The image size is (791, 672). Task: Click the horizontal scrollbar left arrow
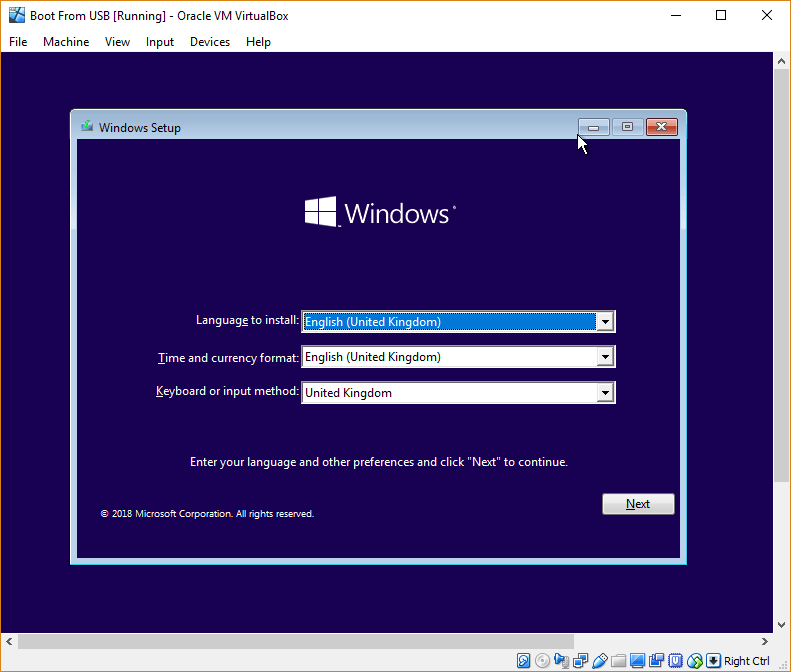[x=9, y=642]
